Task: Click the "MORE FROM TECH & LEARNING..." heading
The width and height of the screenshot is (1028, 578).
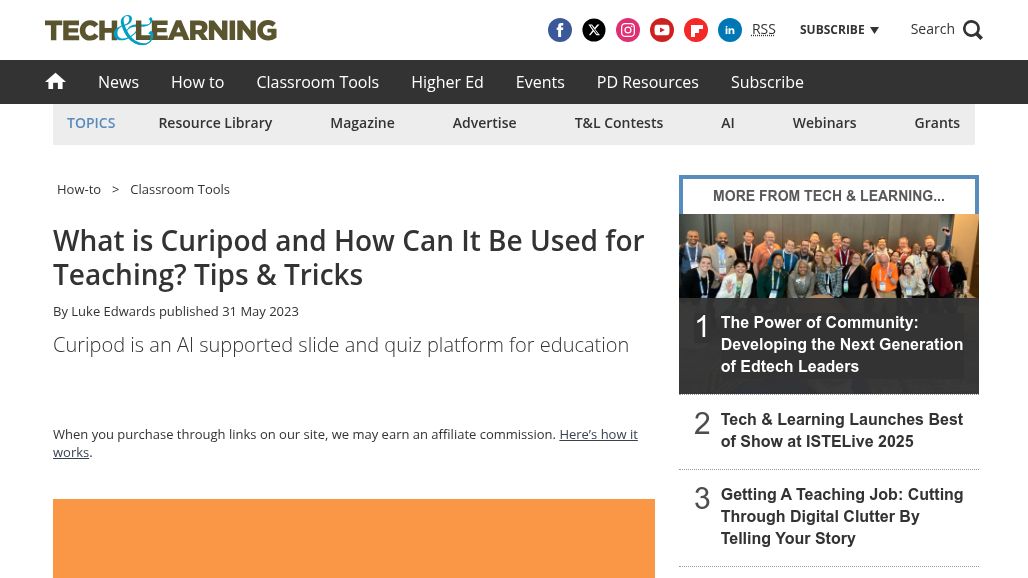Action: tap(829, 196)
